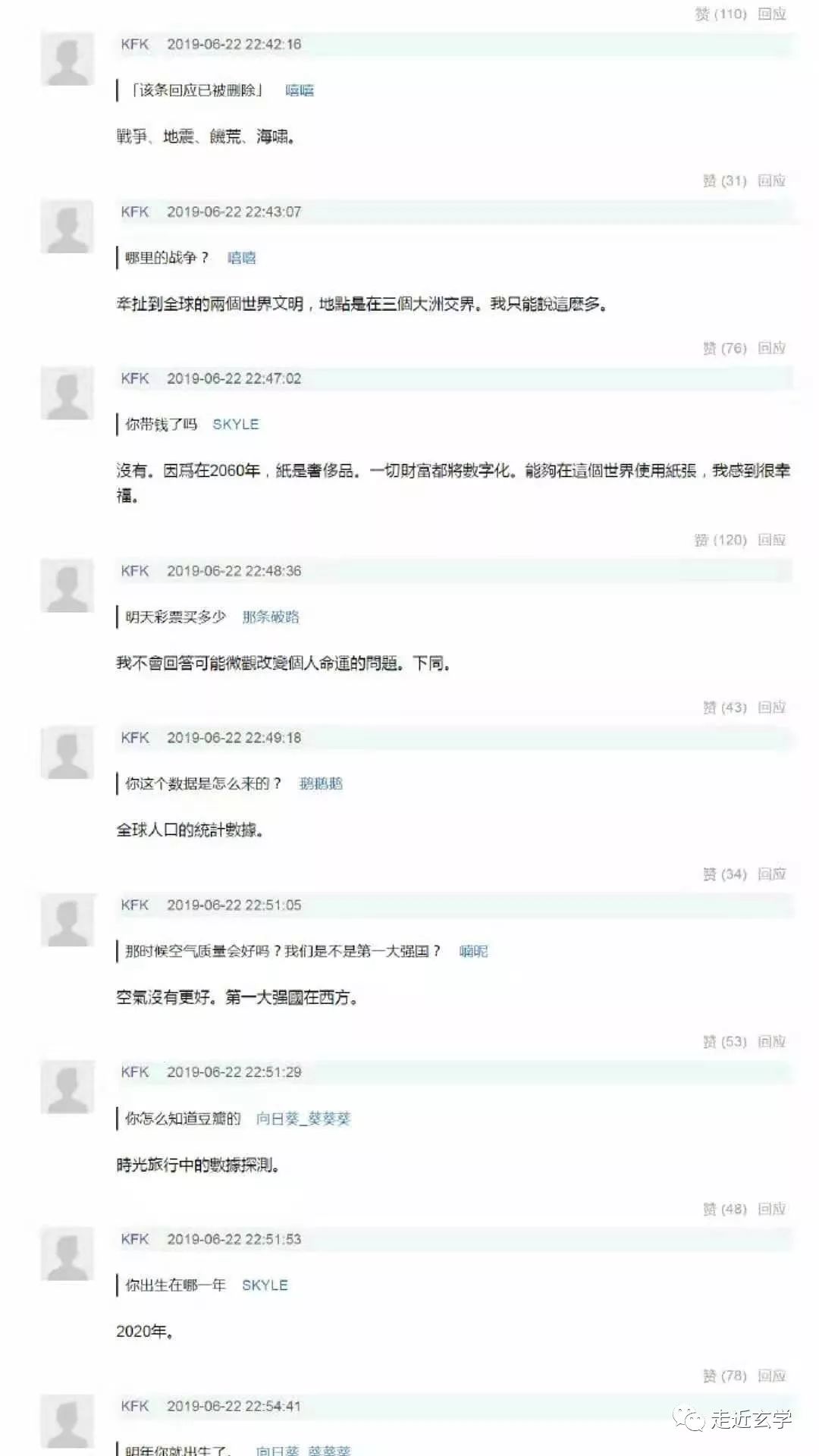Reply to the comment with 赞 (53)

click(772, 1041)
